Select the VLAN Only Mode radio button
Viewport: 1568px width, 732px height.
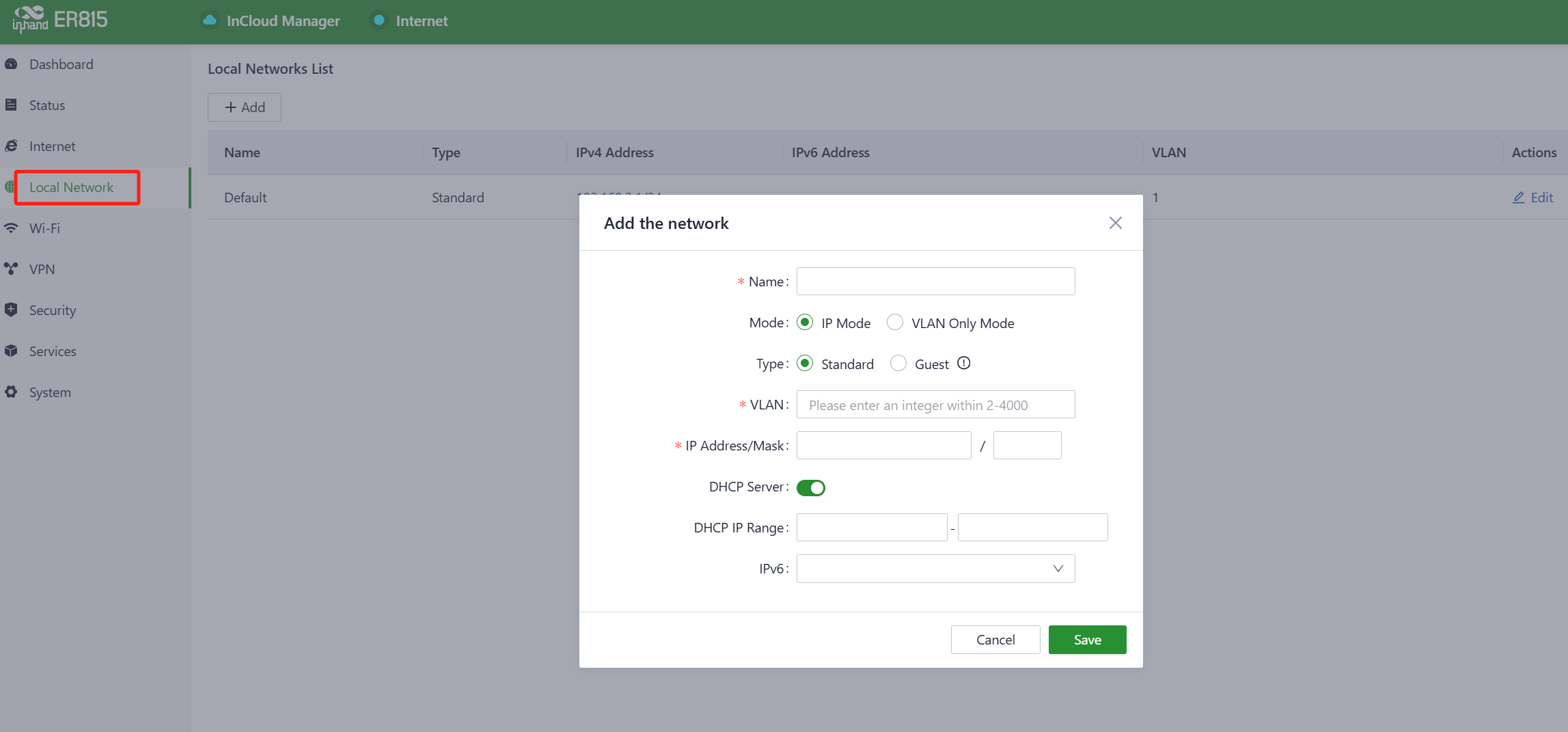[x=895, y=323]
